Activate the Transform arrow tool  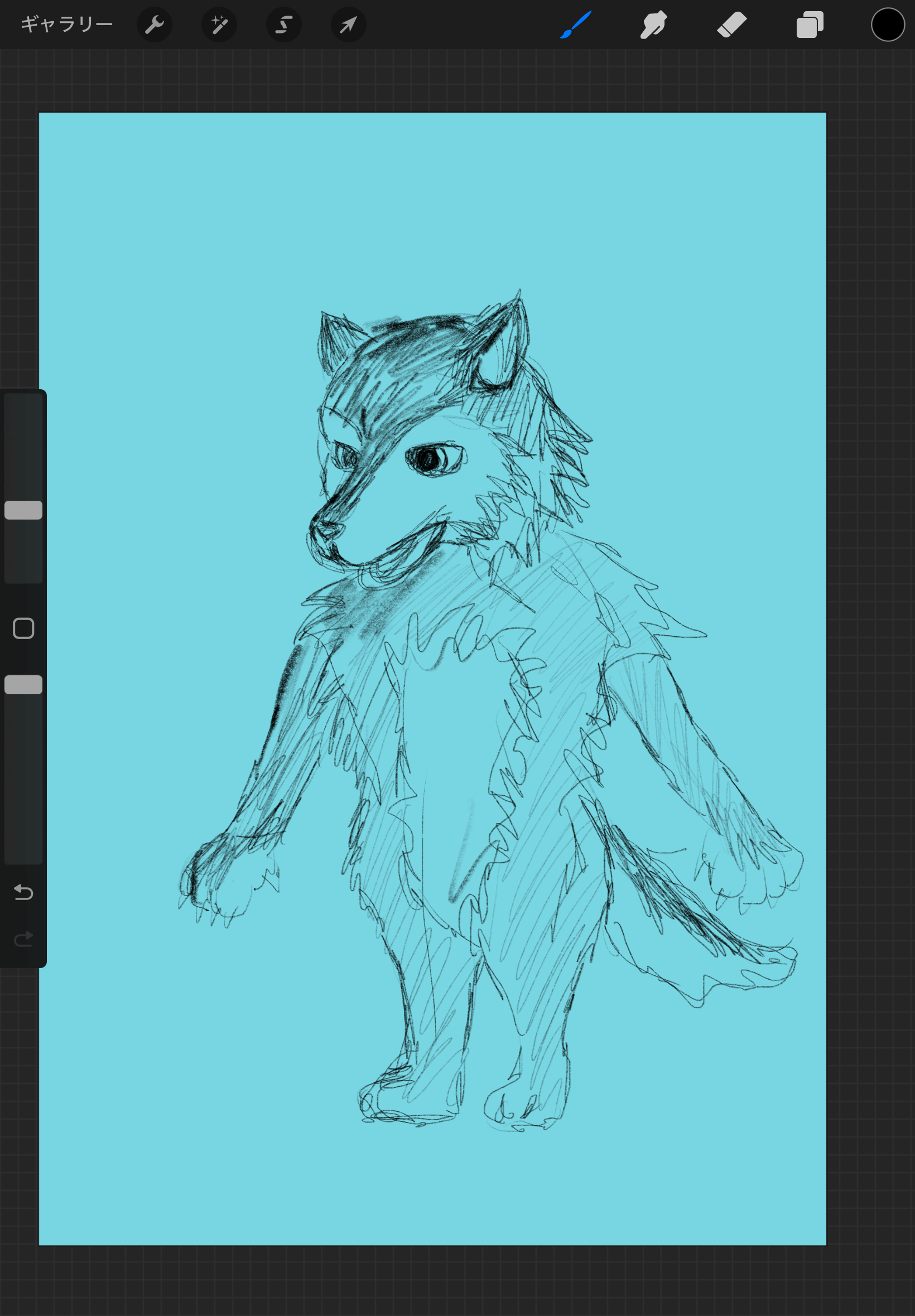coord(349,25)
